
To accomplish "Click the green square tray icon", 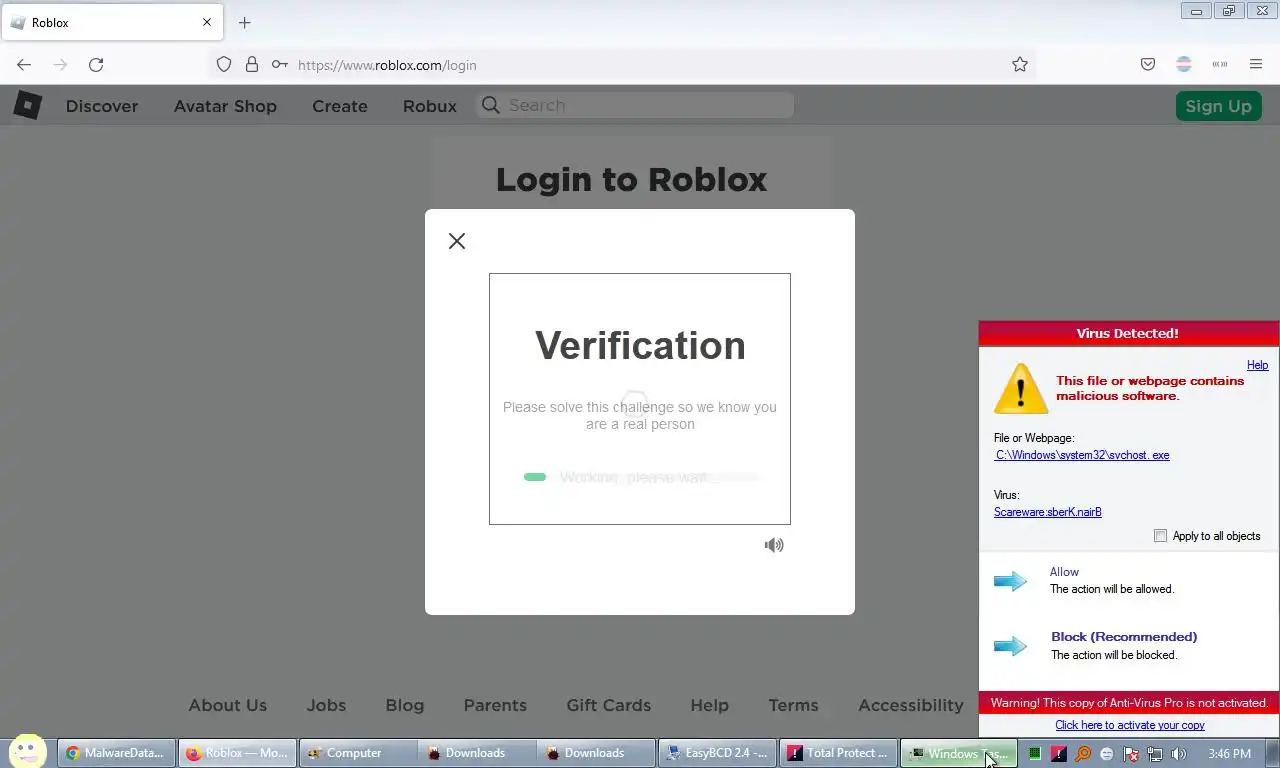I will (x=1035, y=754).
